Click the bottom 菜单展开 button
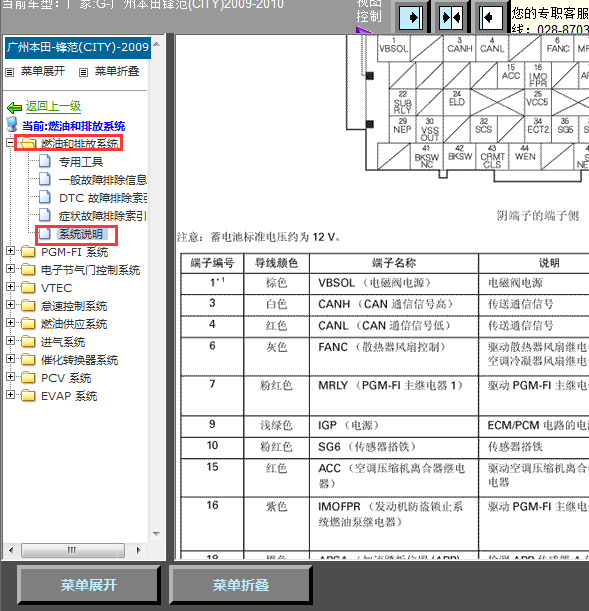This screenshot has width=589, height=611. (88, 585)
